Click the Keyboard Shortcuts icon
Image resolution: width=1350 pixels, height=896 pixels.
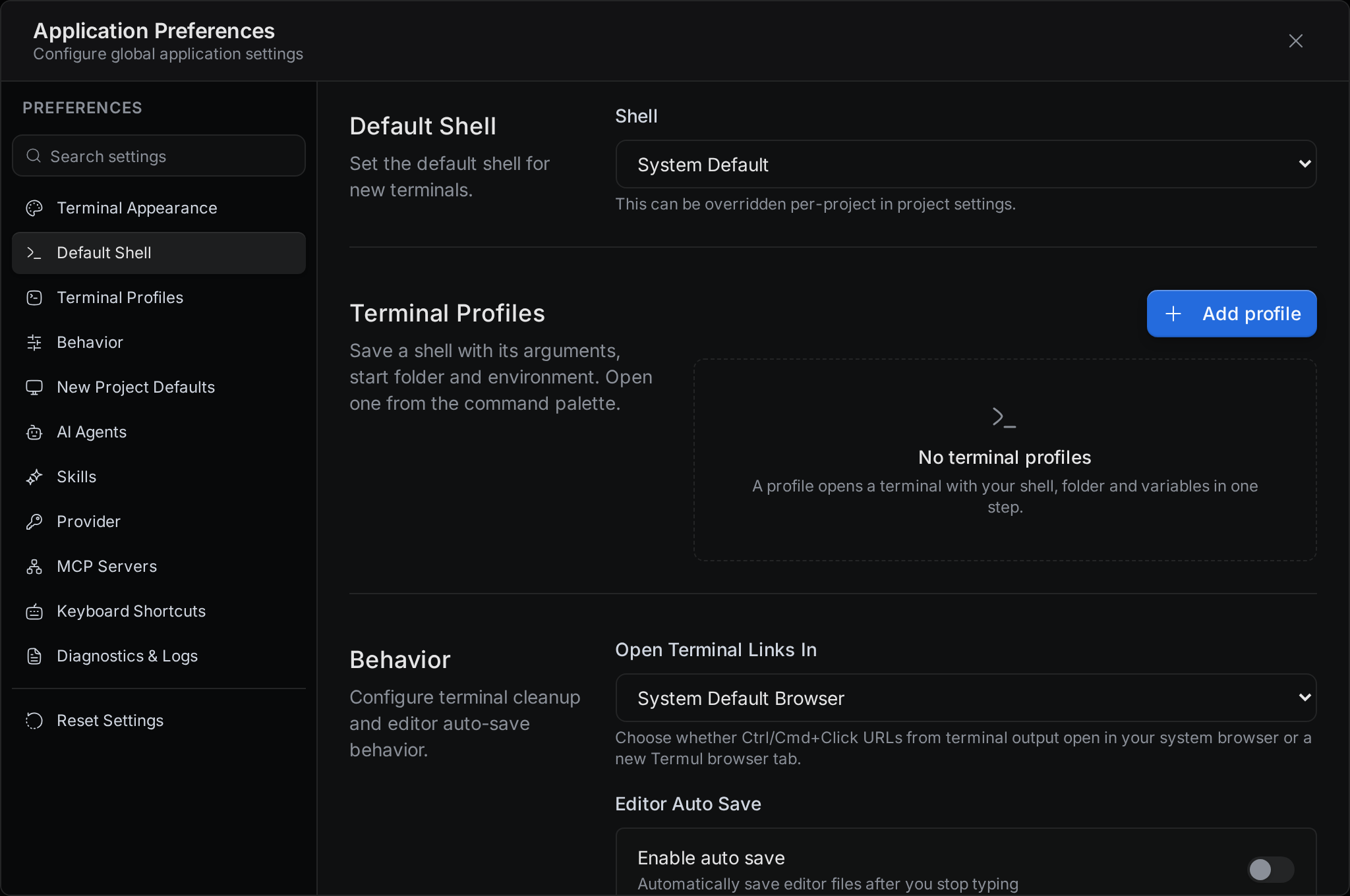pyautogui.click(x=34, y=611)
